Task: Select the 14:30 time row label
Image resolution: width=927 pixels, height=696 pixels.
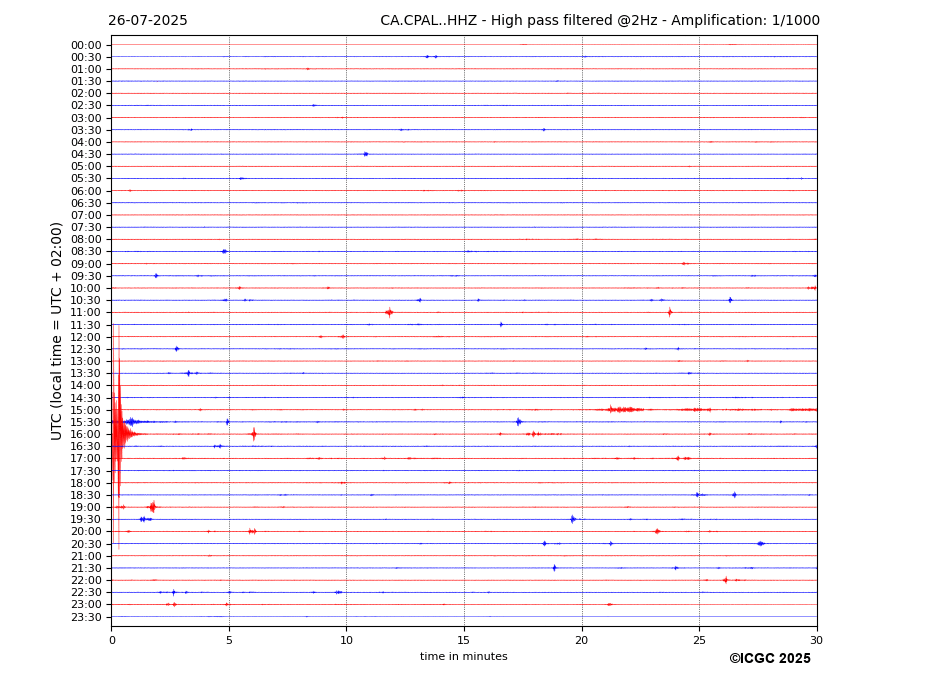Action: (86, 398)
